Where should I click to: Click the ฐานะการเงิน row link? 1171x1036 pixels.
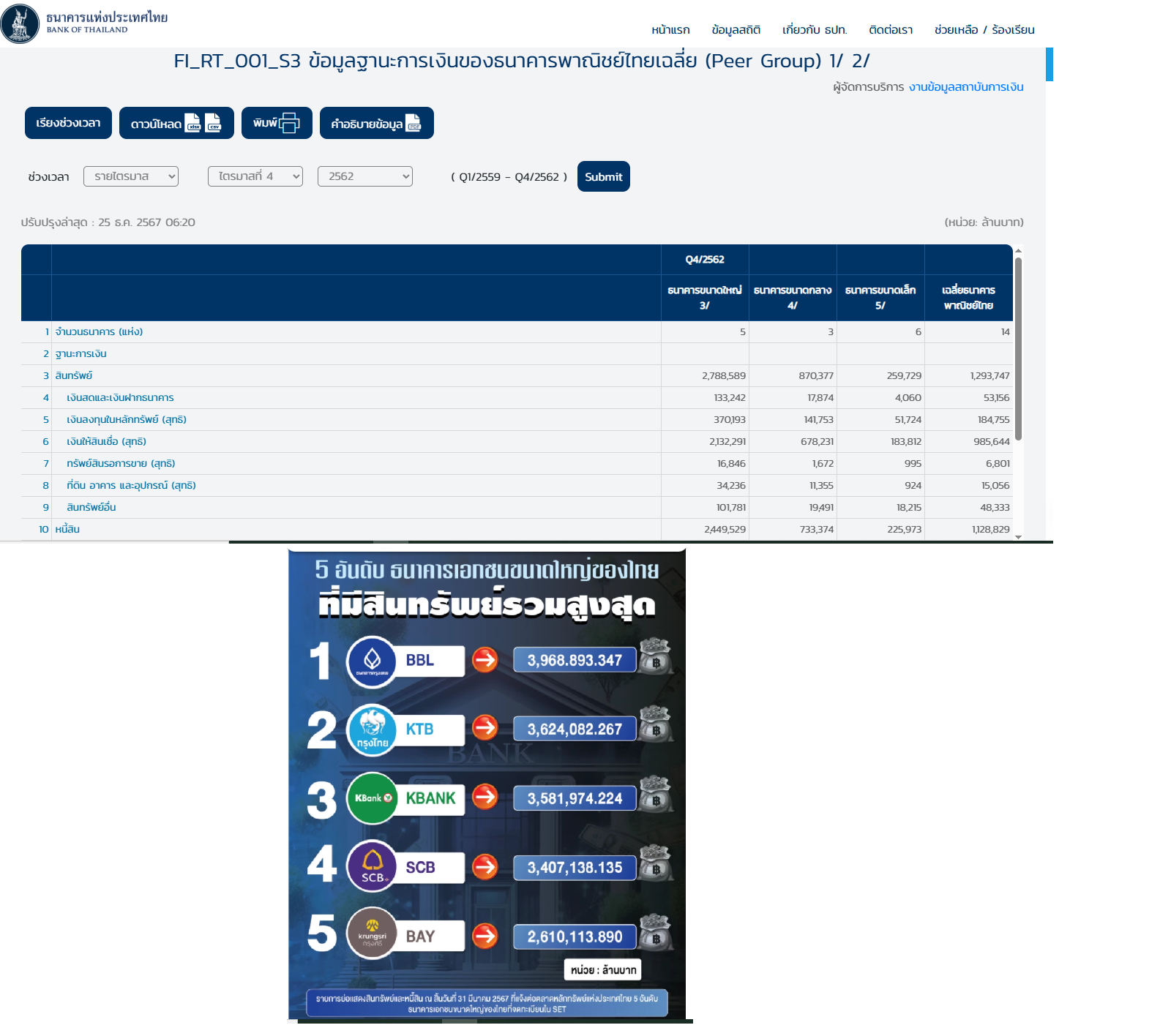(81, 353)
